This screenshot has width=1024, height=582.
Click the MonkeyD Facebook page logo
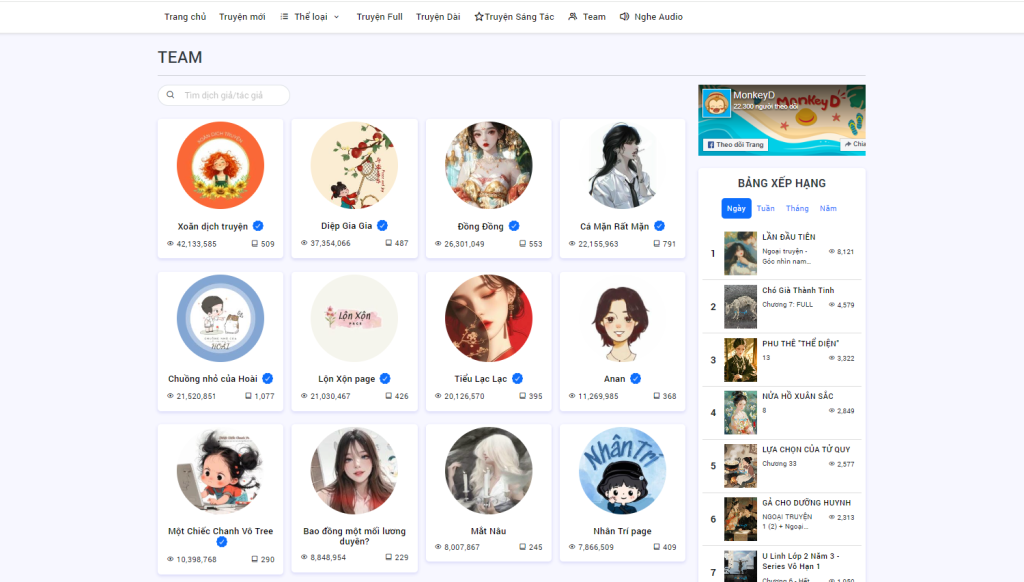click(715, 103)
